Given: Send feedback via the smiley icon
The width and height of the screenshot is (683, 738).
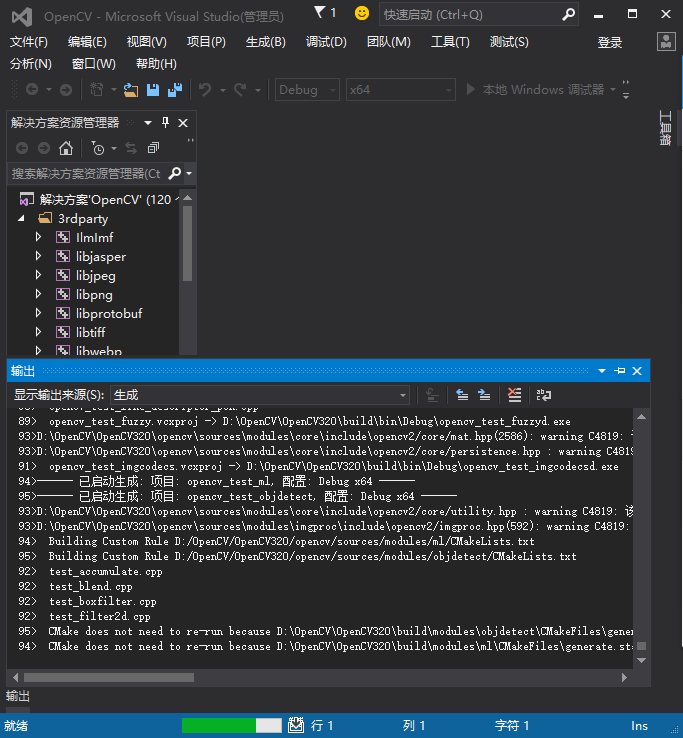Looking at the screenshot, I should tap(362, 13).
